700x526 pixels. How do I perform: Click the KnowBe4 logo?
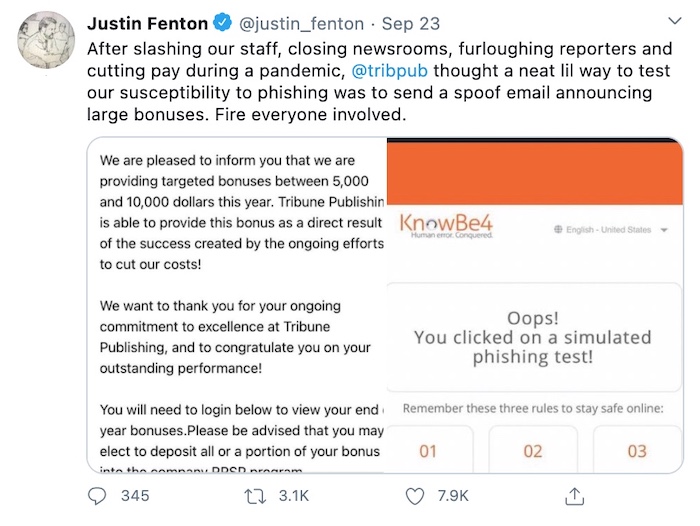(446, 225)
